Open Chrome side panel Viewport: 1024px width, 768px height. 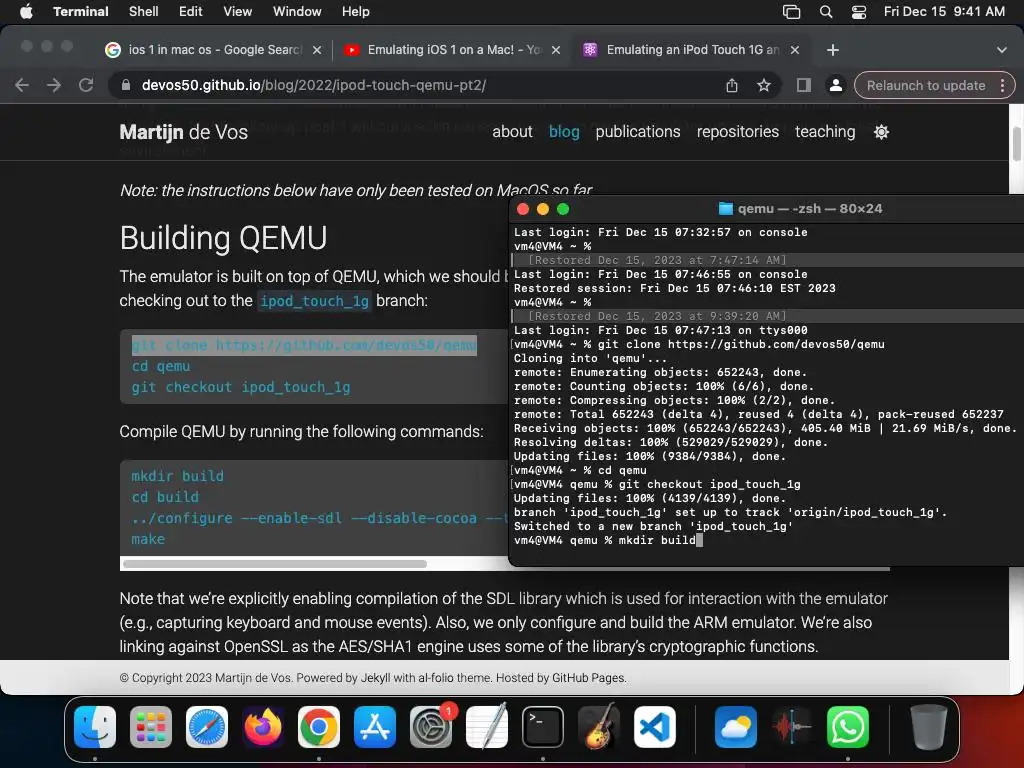[804, 85]
